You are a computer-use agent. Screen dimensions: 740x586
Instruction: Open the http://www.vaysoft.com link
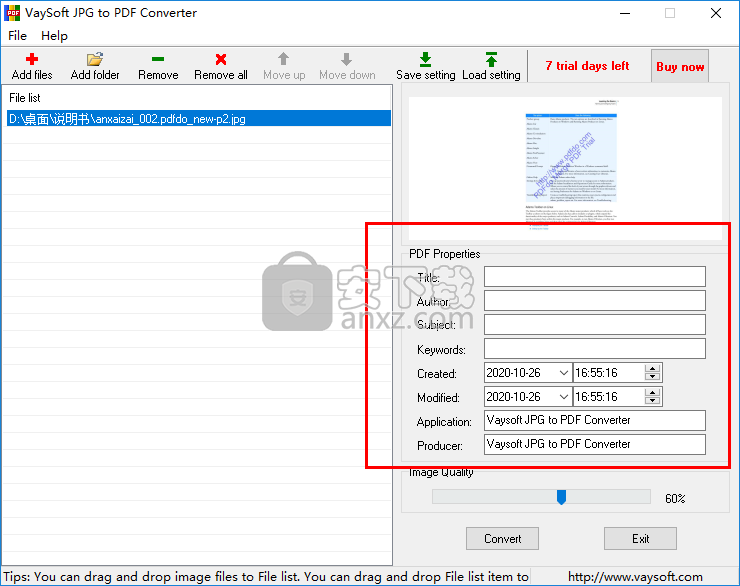(635, 577)
